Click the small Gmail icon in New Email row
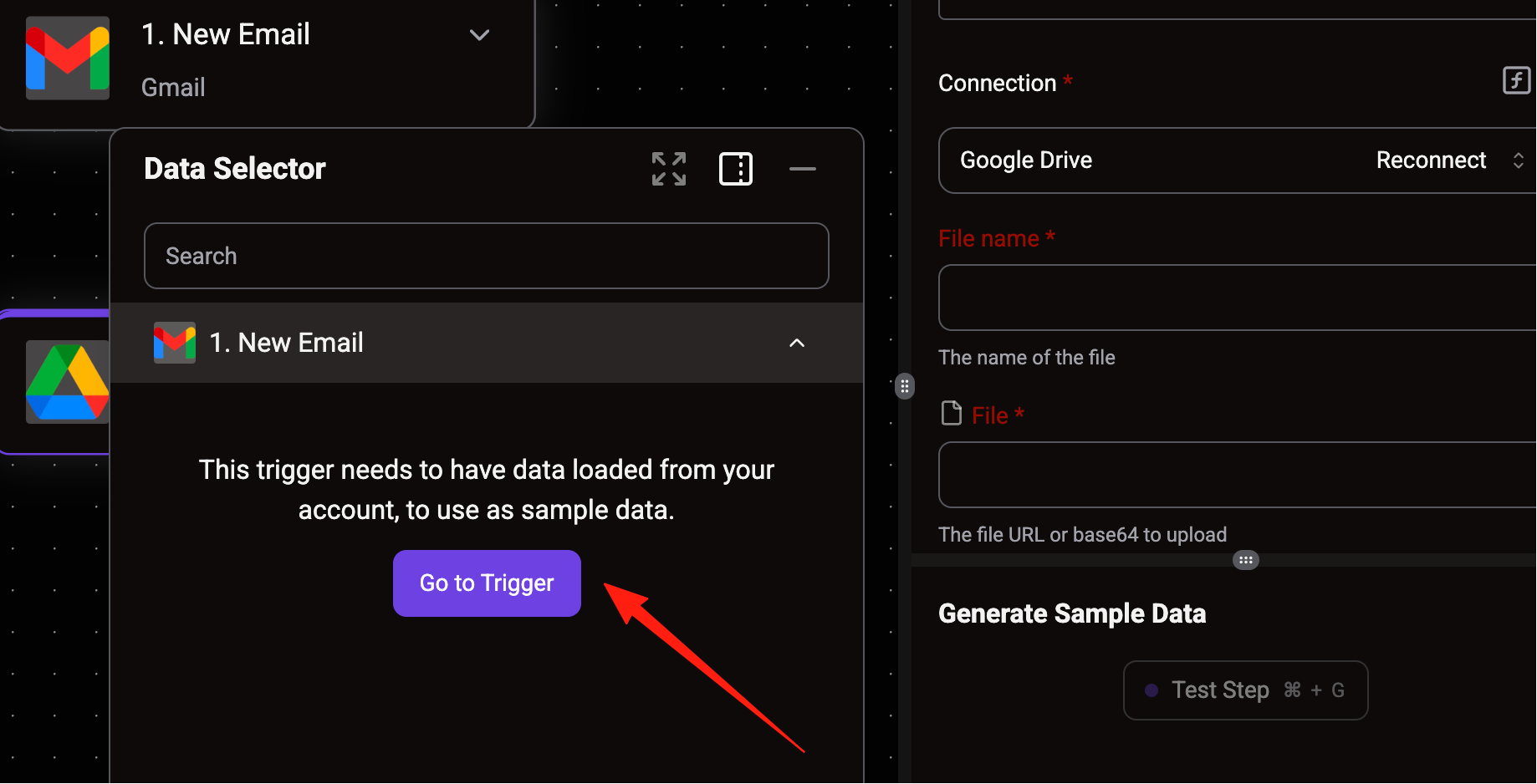1537x784 pixels. (175, 343)
